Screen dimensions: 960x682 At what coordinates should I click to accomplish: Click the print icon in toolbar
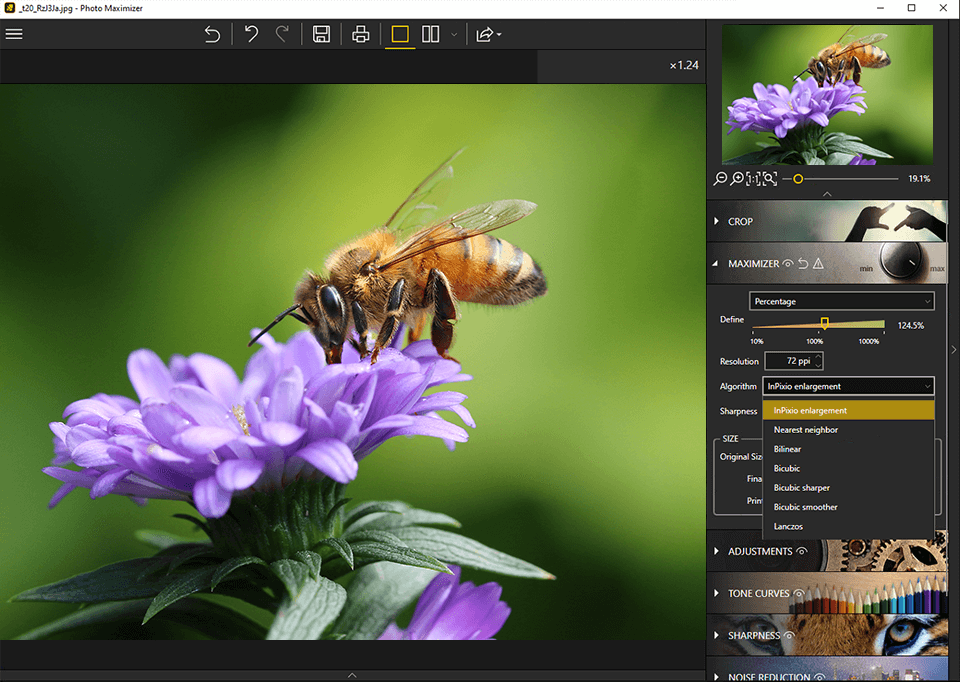pyautogui.click(x=361, y=34)
